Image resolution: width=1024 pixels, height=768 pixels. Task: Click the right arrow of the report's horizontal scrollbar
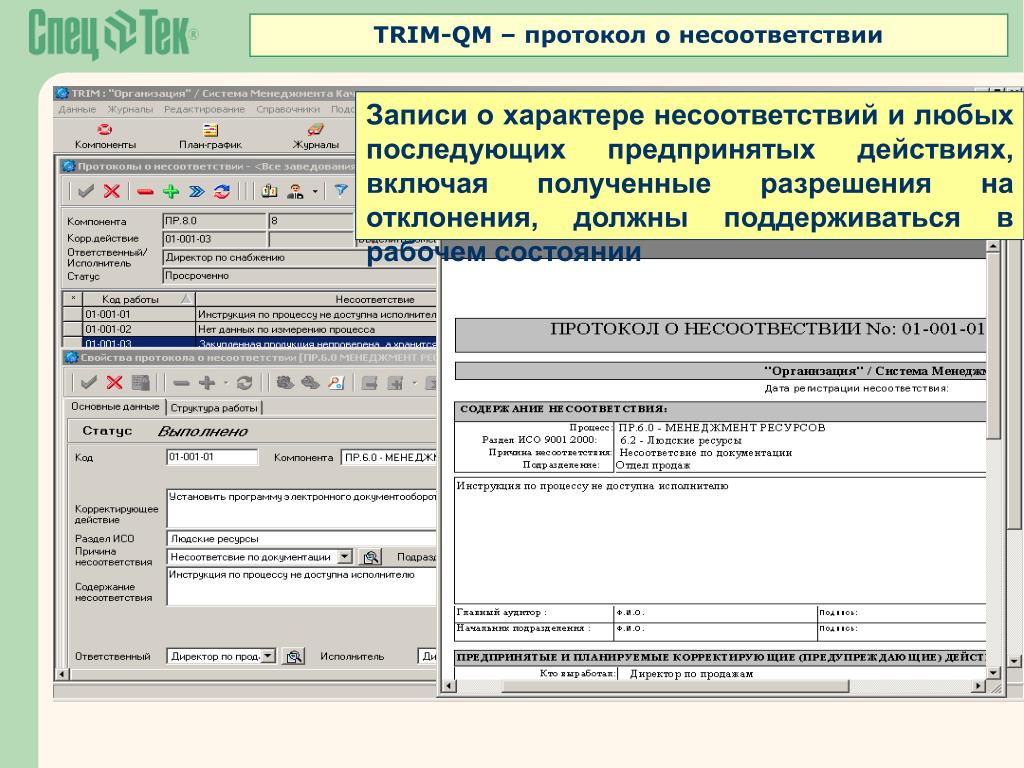(978, 686)
